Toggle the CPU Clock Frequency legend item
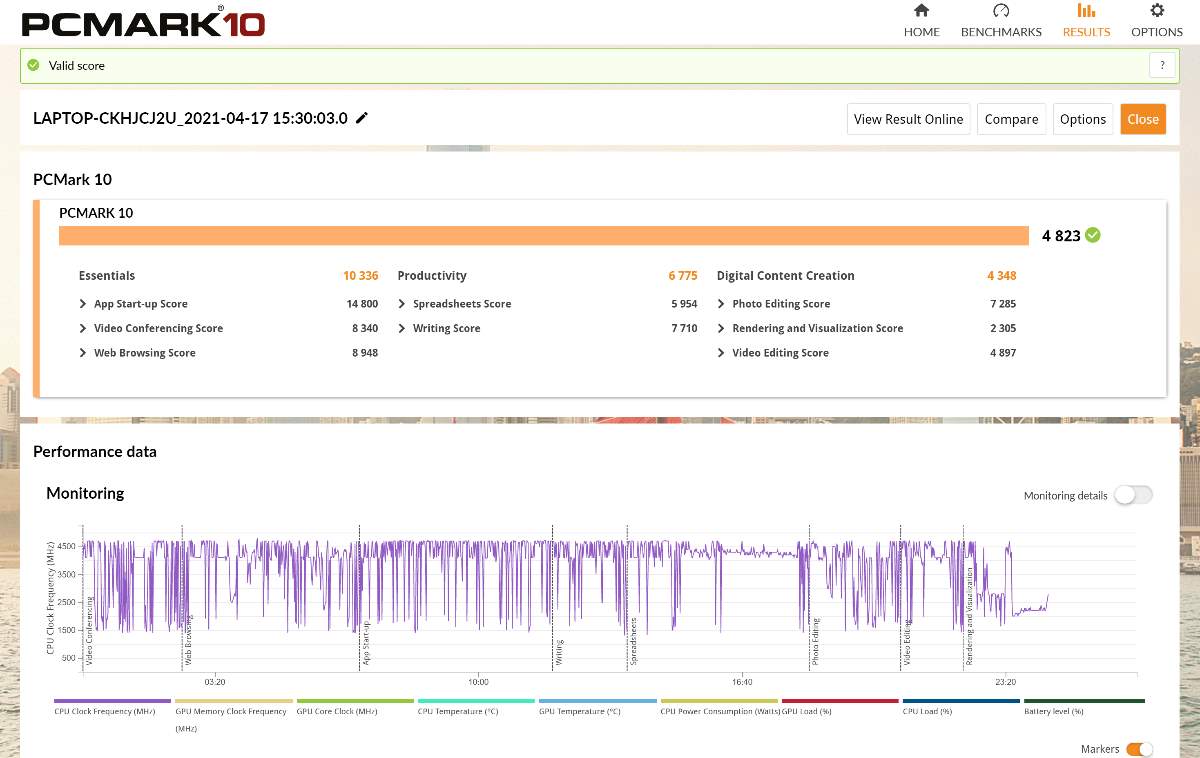The height and width of the screenshot is (758, 1200). click(x=113, y=702)
